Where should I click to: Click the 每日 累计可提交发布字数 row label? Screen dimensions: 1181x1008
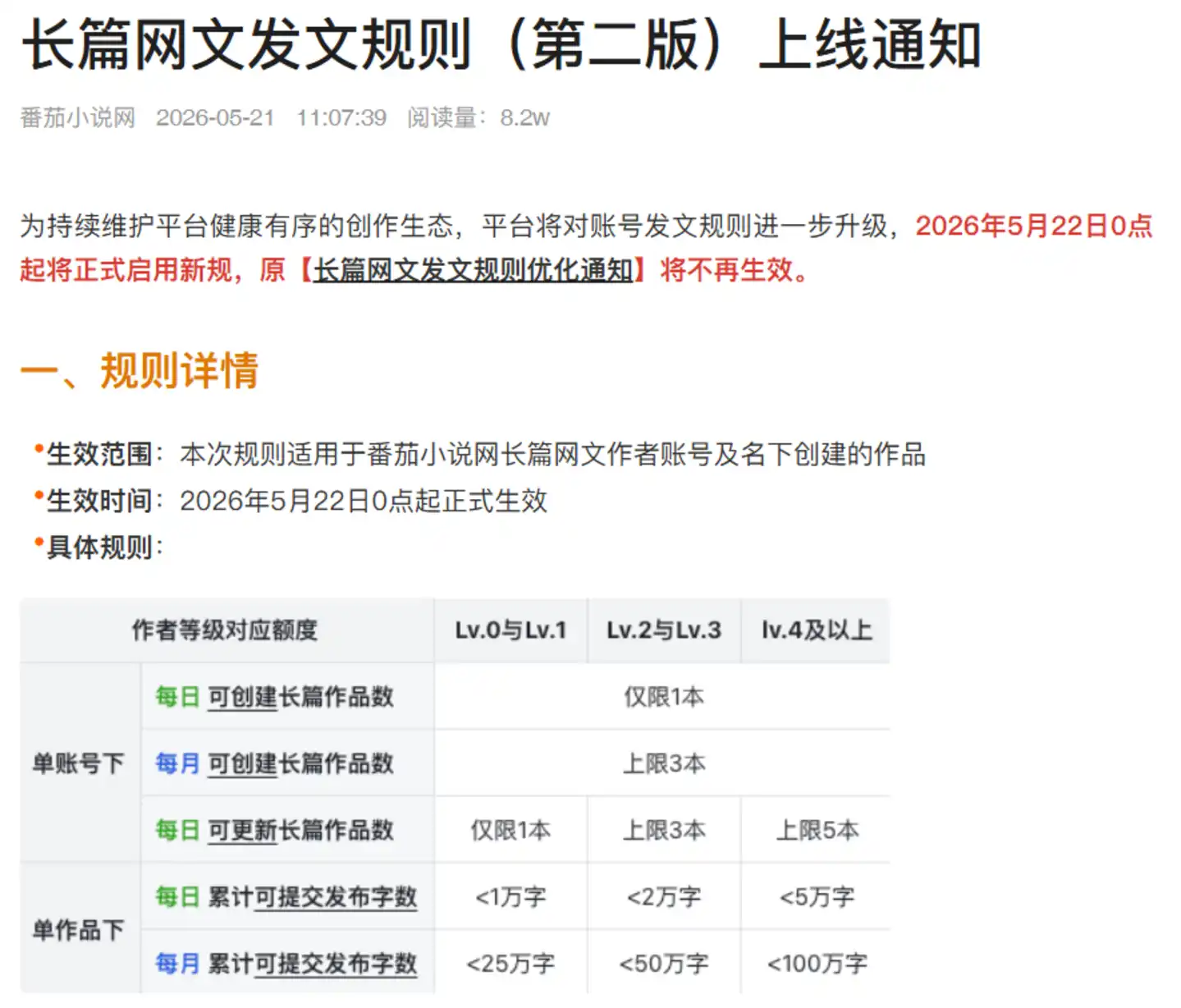tap(286, 896)
